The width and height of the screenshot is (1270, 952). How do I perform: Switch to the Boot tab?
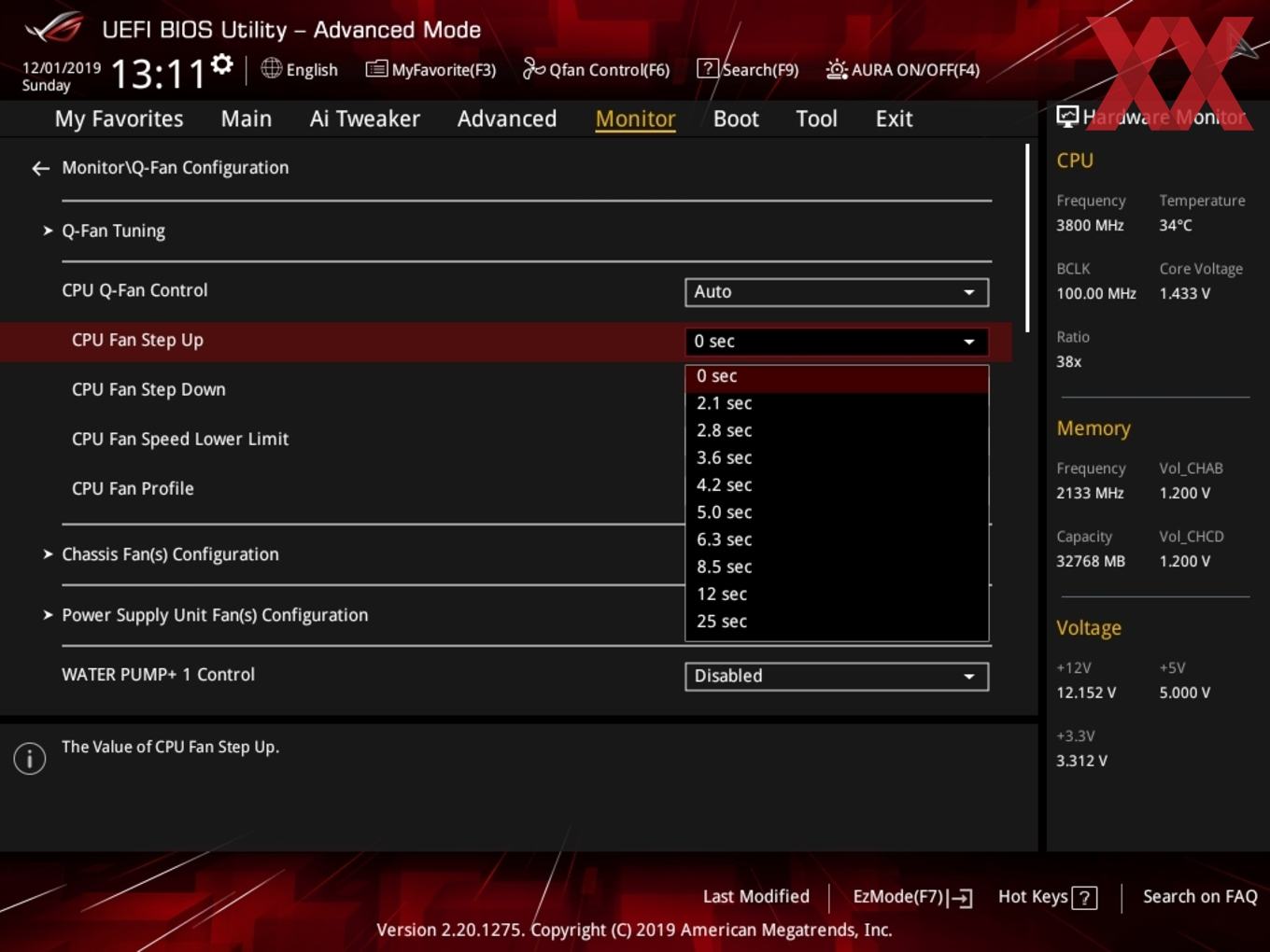[736, 119]
